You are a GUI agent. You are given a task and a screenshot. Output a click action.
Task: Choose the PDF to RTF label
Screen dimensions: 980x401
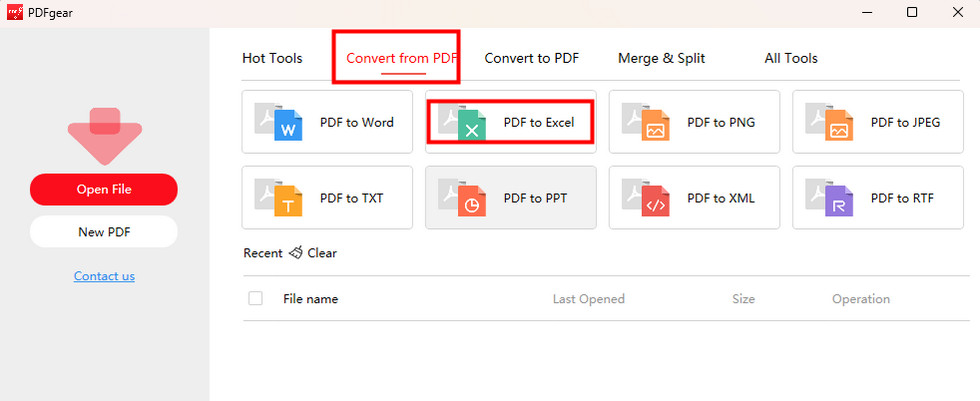tap(902, 199)
